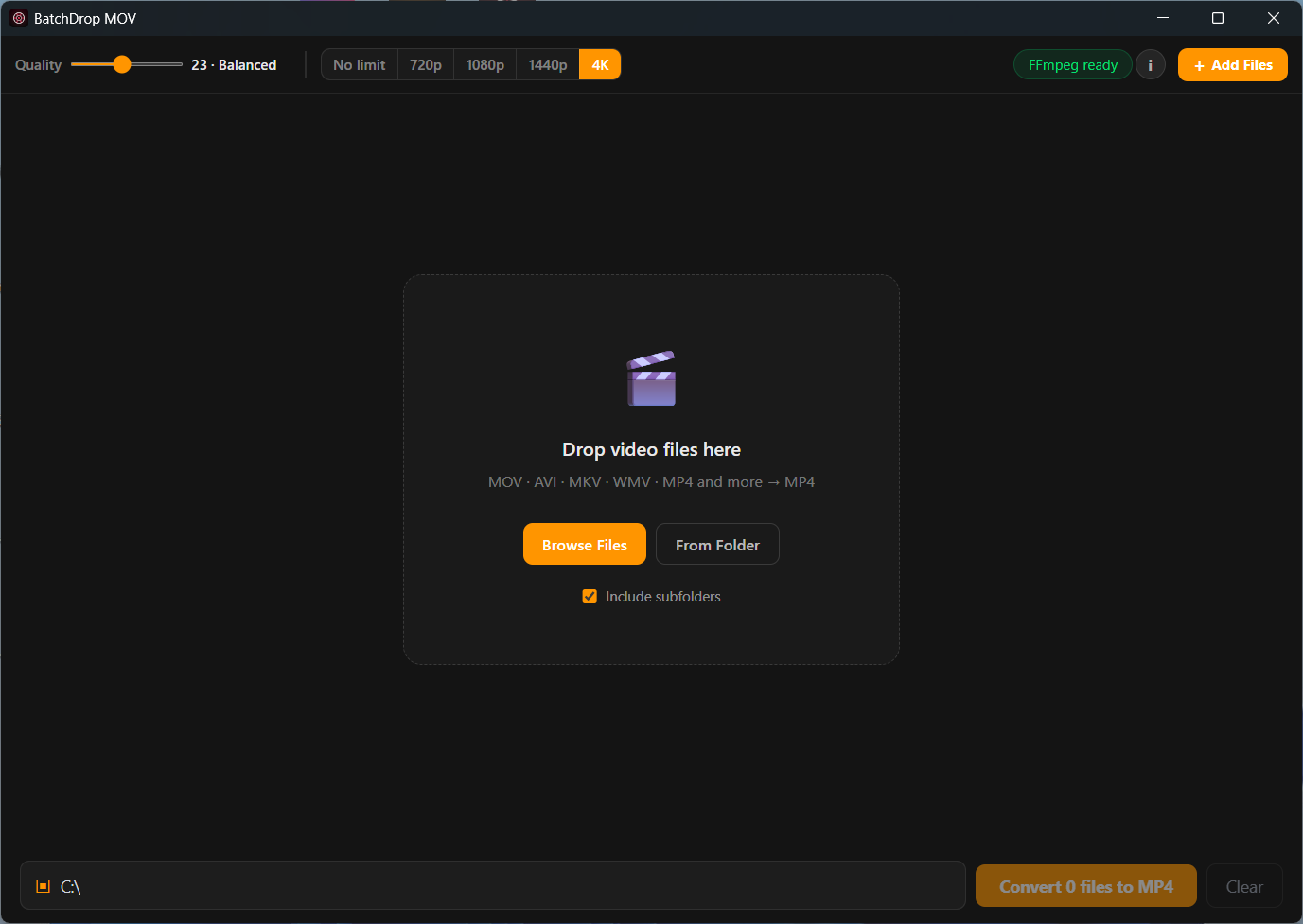The image size is (1303, 924).
Task: Click the supported formats line under the heading
Action: [x=651, y=482]
